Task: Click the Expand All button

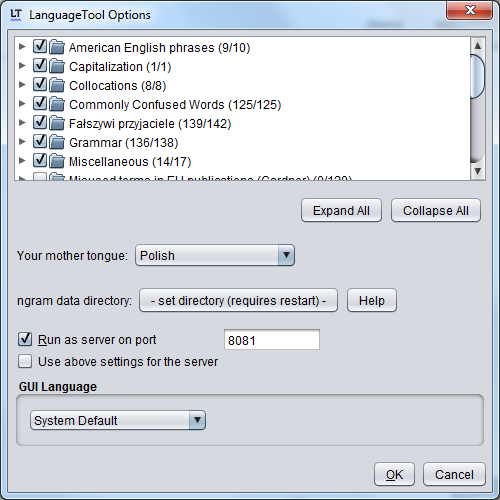Action: coord(341,210)
